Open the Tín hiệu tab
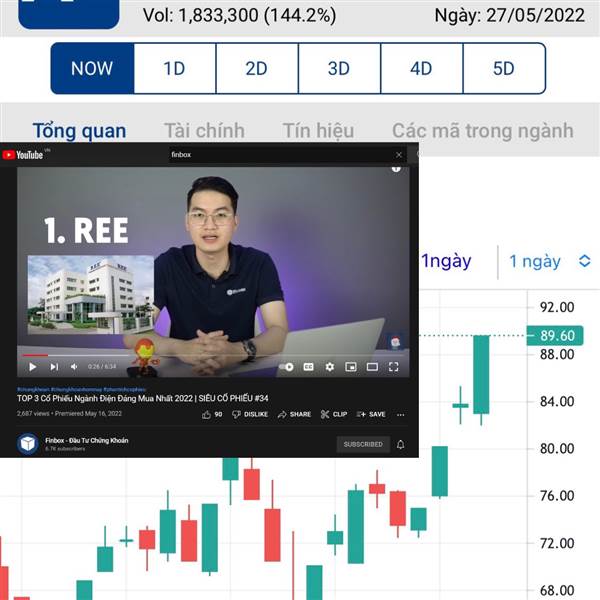 pyautogui.click(x=318, y=131)
